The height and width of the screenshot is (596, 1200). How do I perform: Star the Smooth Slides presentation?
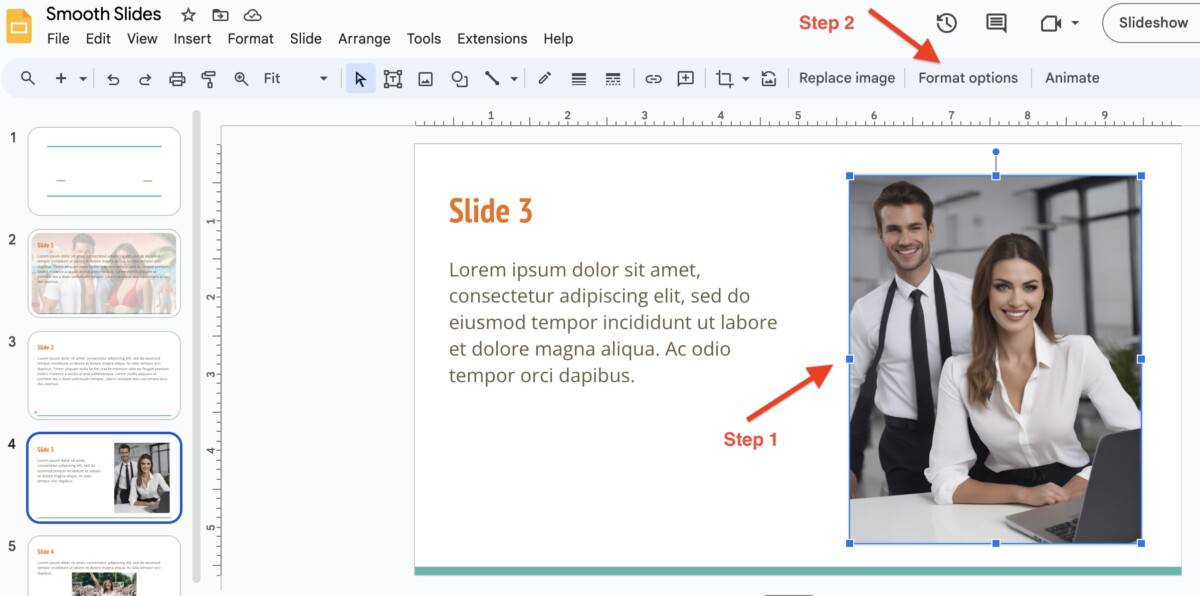coord(188,14)
